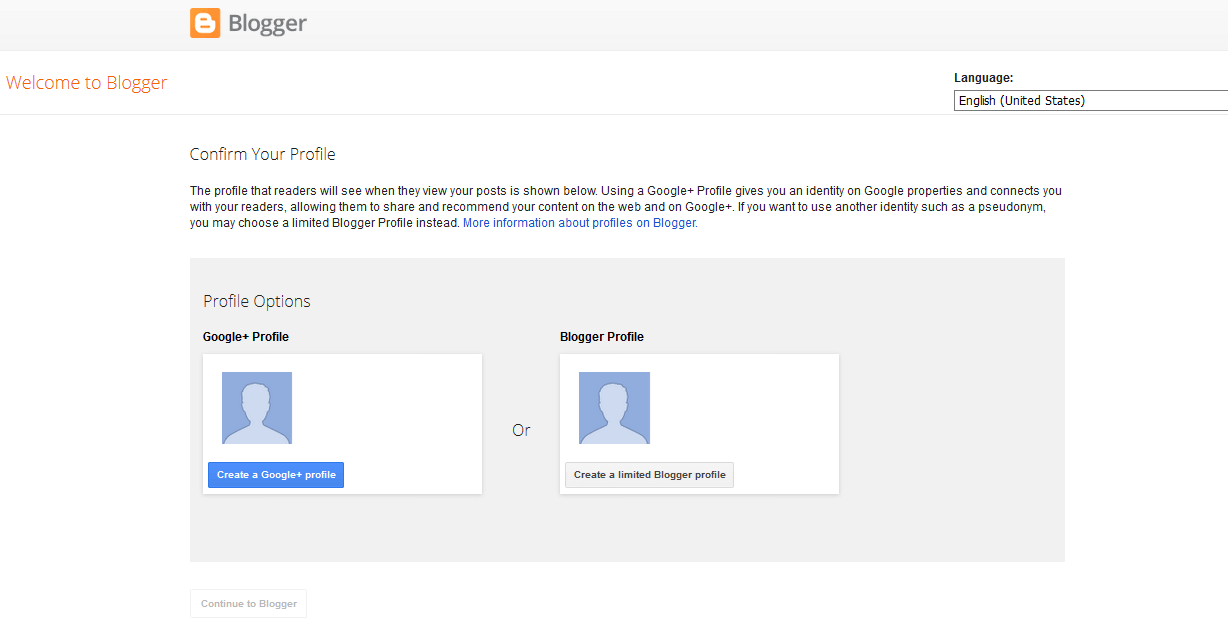Click the gray Blogger wordmark text
The image size is (1228, 635).
coord(267,24)
